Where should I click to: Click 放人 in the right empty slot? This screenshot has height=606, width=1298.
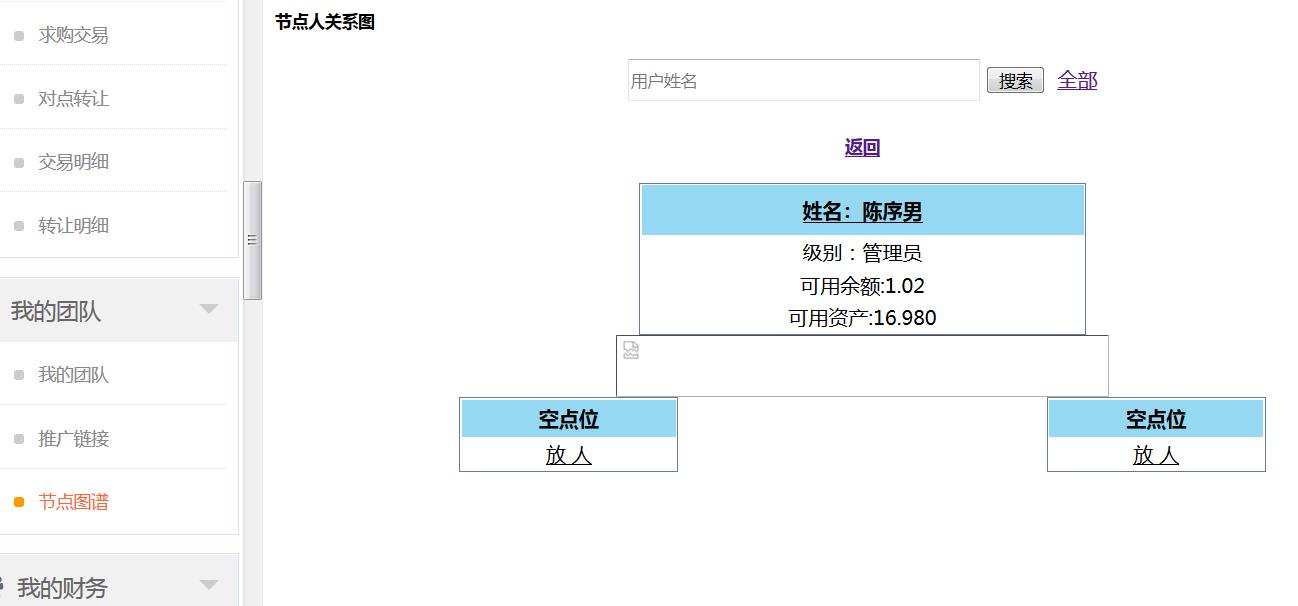click(1156, 455)
